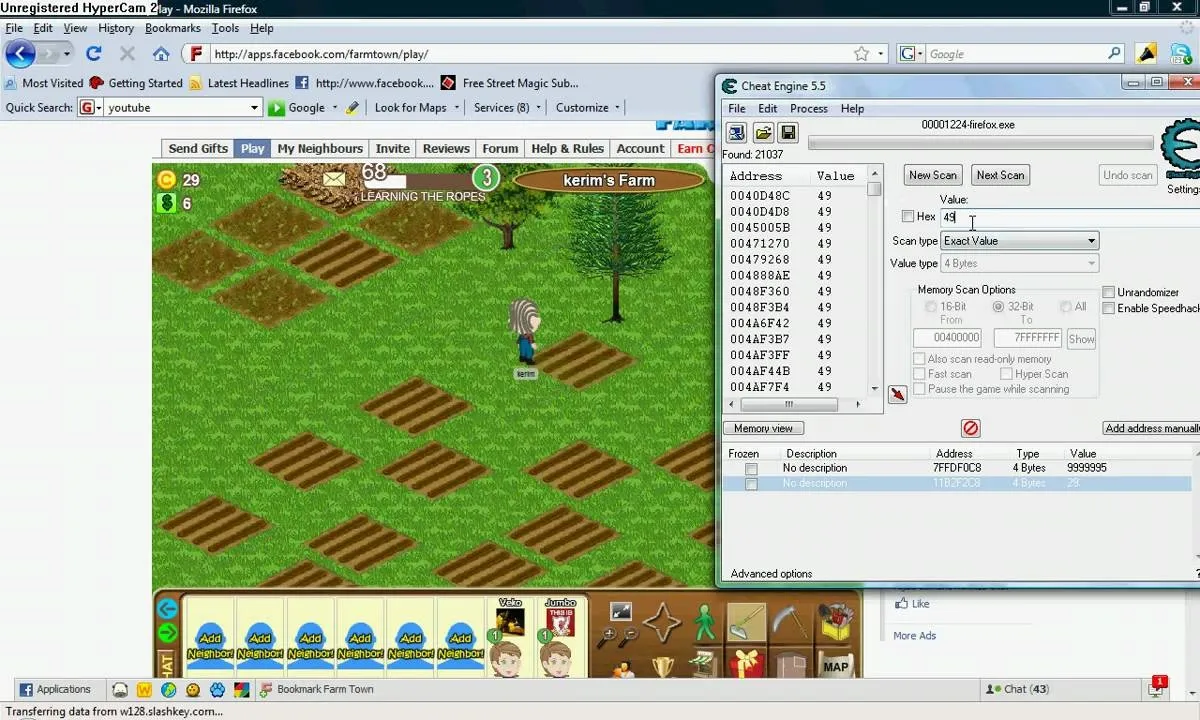Viewport: 1200px width, 720px height.
Task: Select the 32-Bit radio button
Action: [998, 307]
